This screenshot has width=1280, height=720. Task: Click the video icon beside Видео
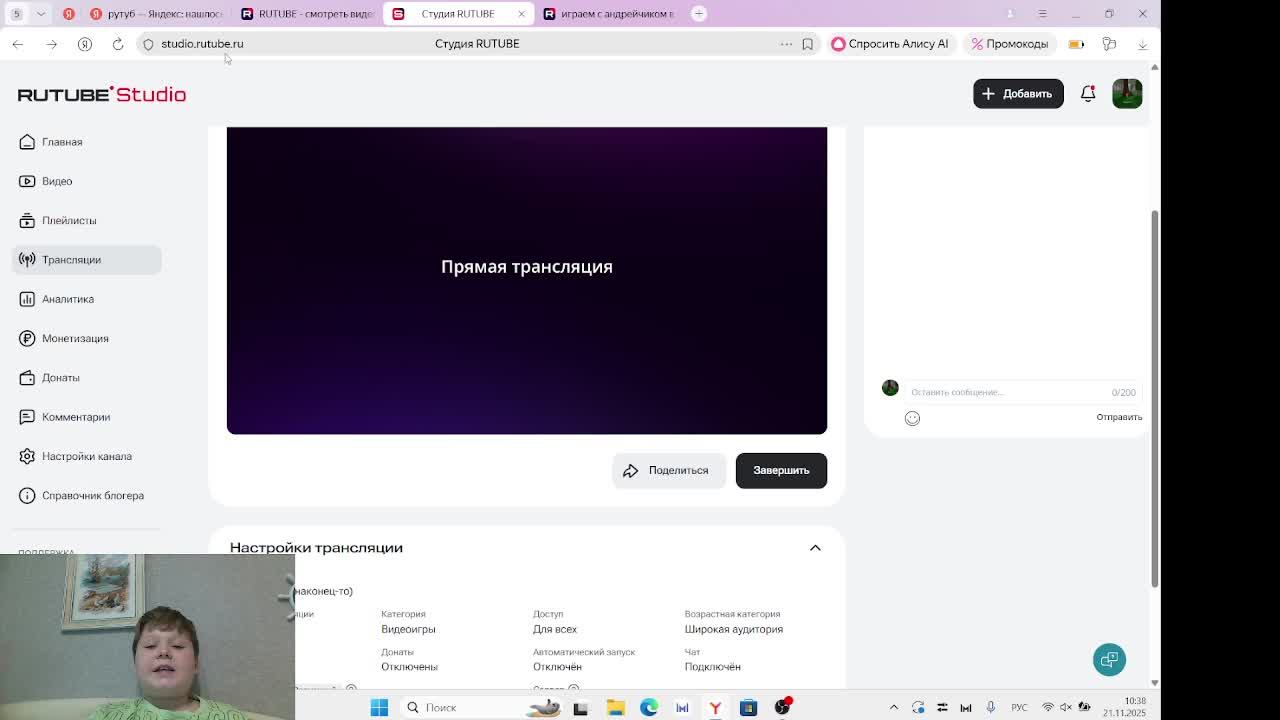[x=27, y=181]
